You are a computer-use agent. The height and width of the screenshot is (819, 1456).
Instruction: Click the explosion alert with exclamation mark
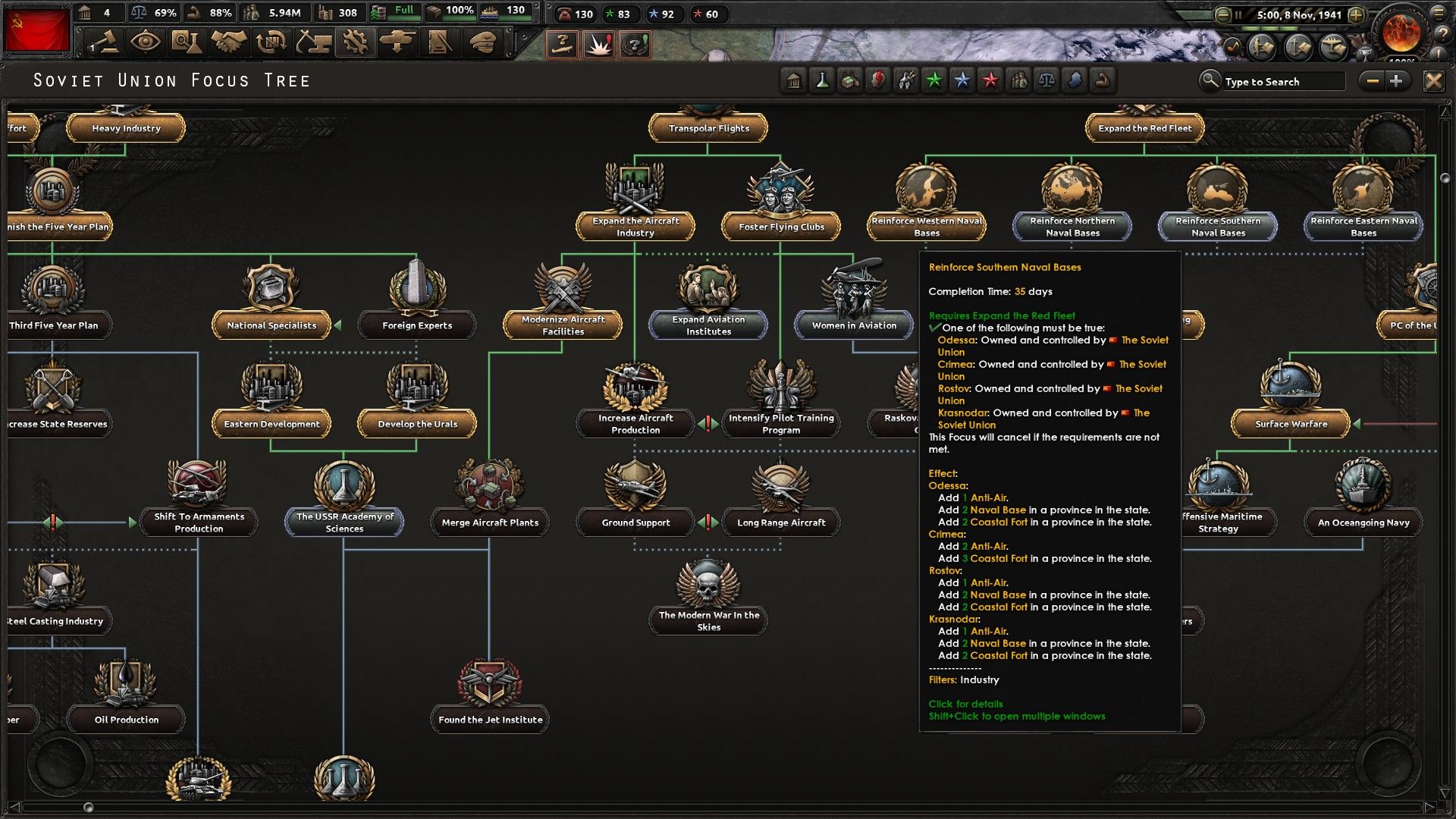point(598,45)
